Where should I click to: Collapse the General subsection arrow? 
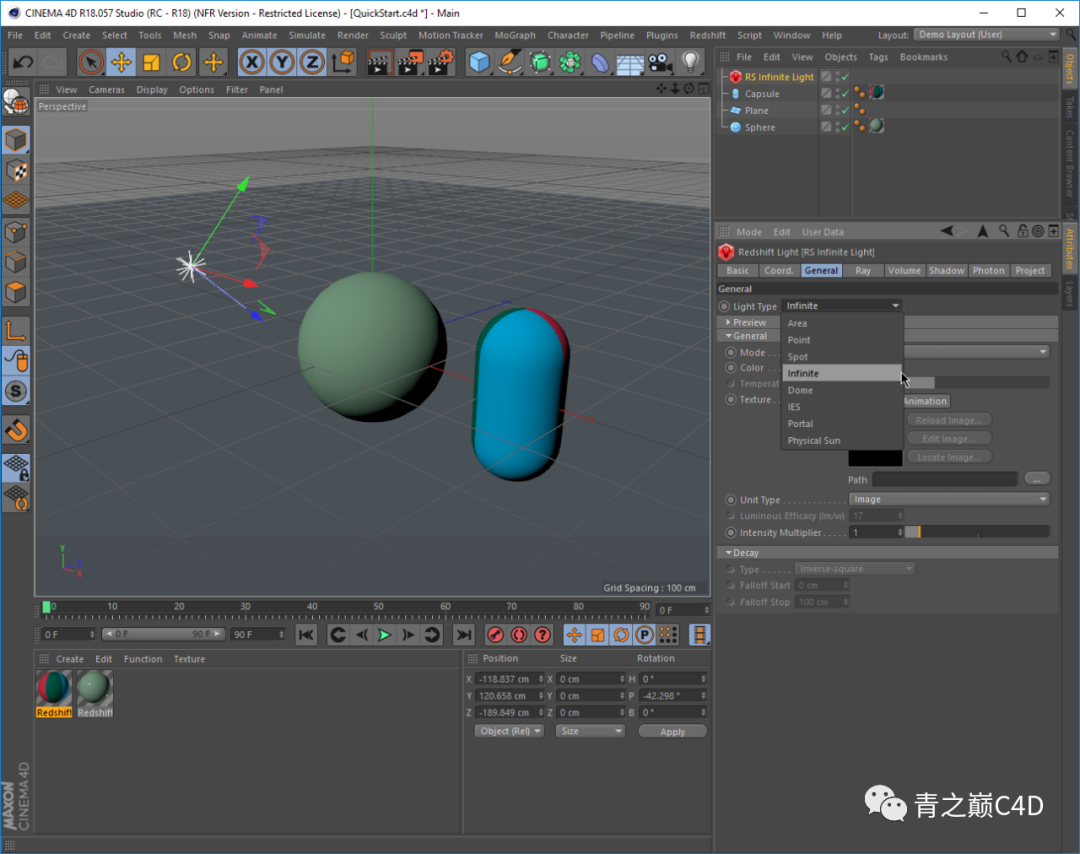pos(728,336)
